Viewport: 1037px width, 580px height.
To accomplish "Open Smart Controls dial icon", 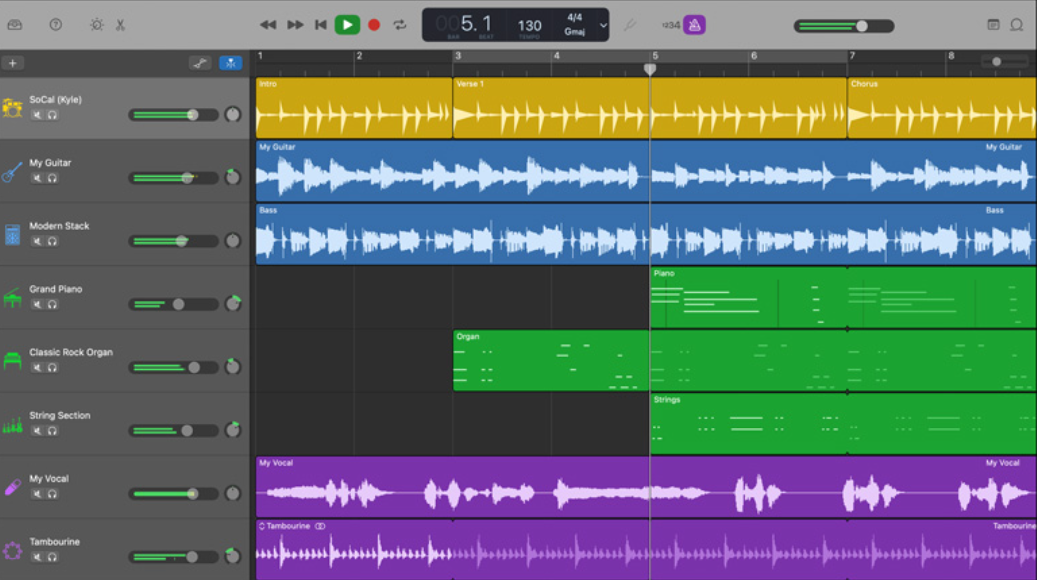I will tap(97, 25).
